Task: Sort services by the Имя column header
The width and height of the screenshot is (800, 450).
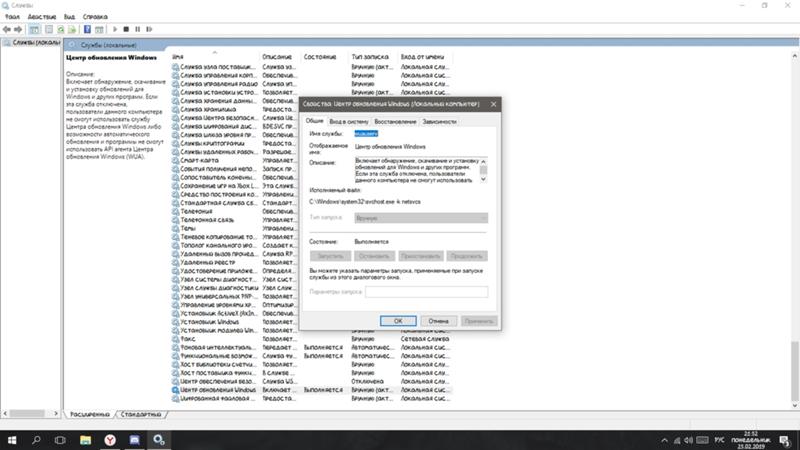Action: click(x=178, y=57)
